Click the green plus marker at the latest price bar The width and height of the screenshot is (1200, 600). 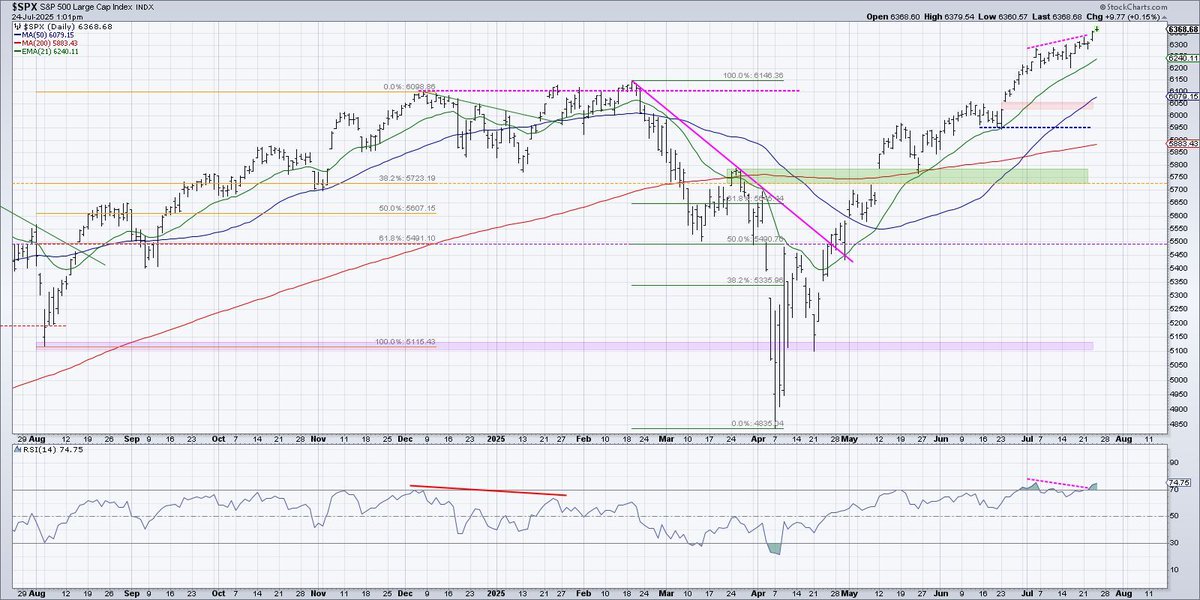click(x=1095, y=29)
